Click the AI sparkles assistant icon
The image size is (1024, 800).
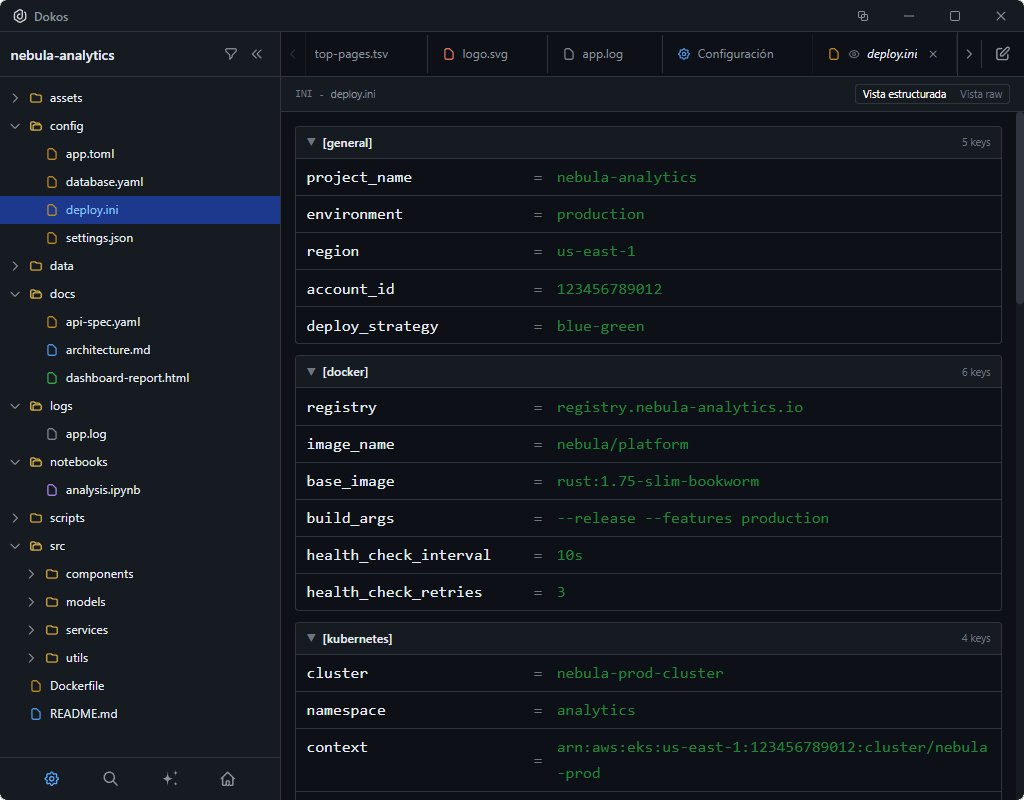[x=169, y=778]
